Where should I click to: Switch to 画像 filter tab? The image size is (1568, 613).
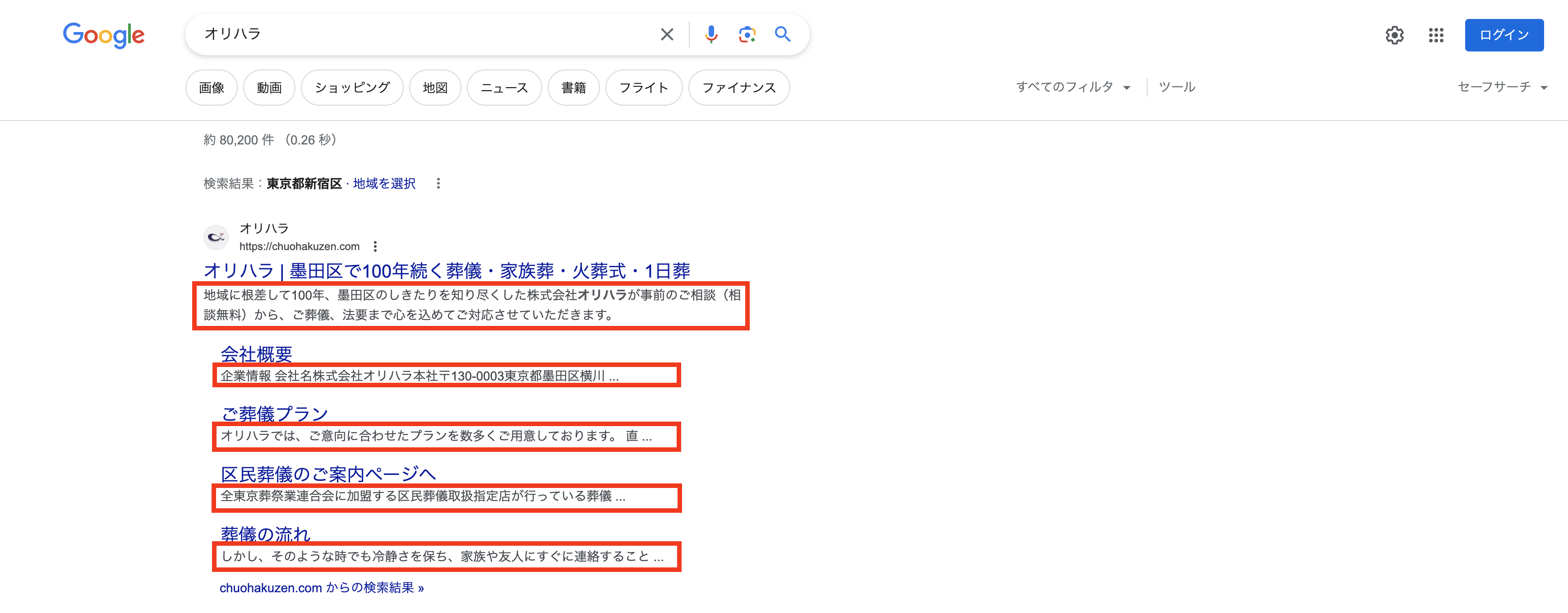tap(211, 88)
